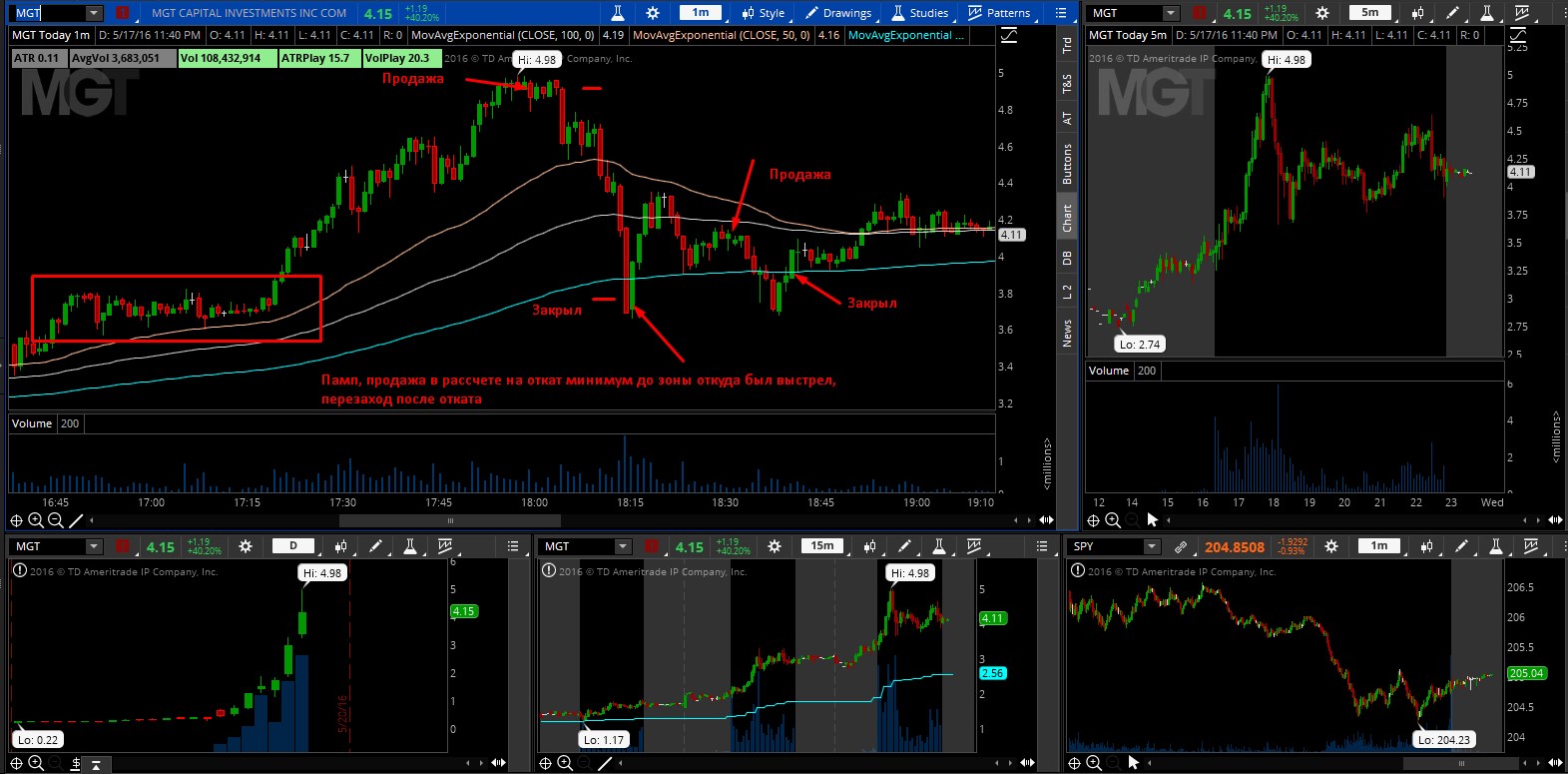Click the VolPlay 20.3 label
The width and height of the screenshot is (1568, 774).
(x=401, y=58)
